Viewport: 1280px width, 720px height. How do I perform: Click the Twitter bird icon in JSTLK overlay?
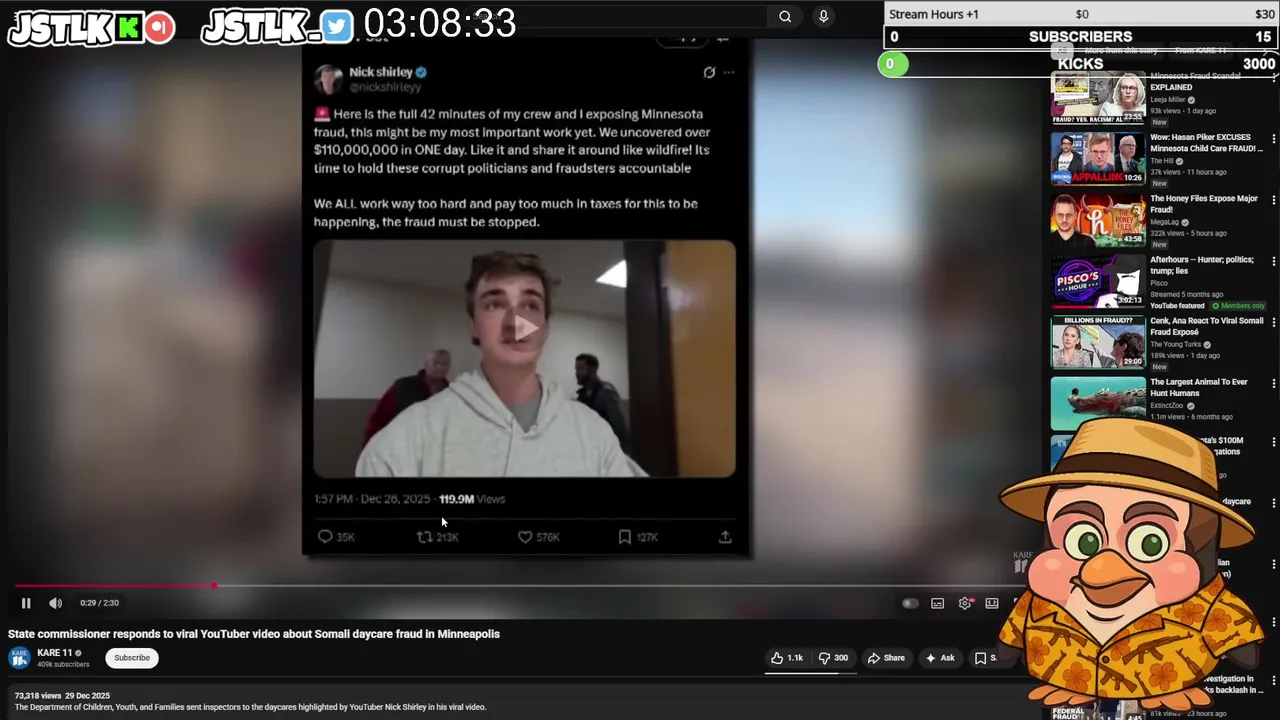[338, 28]
